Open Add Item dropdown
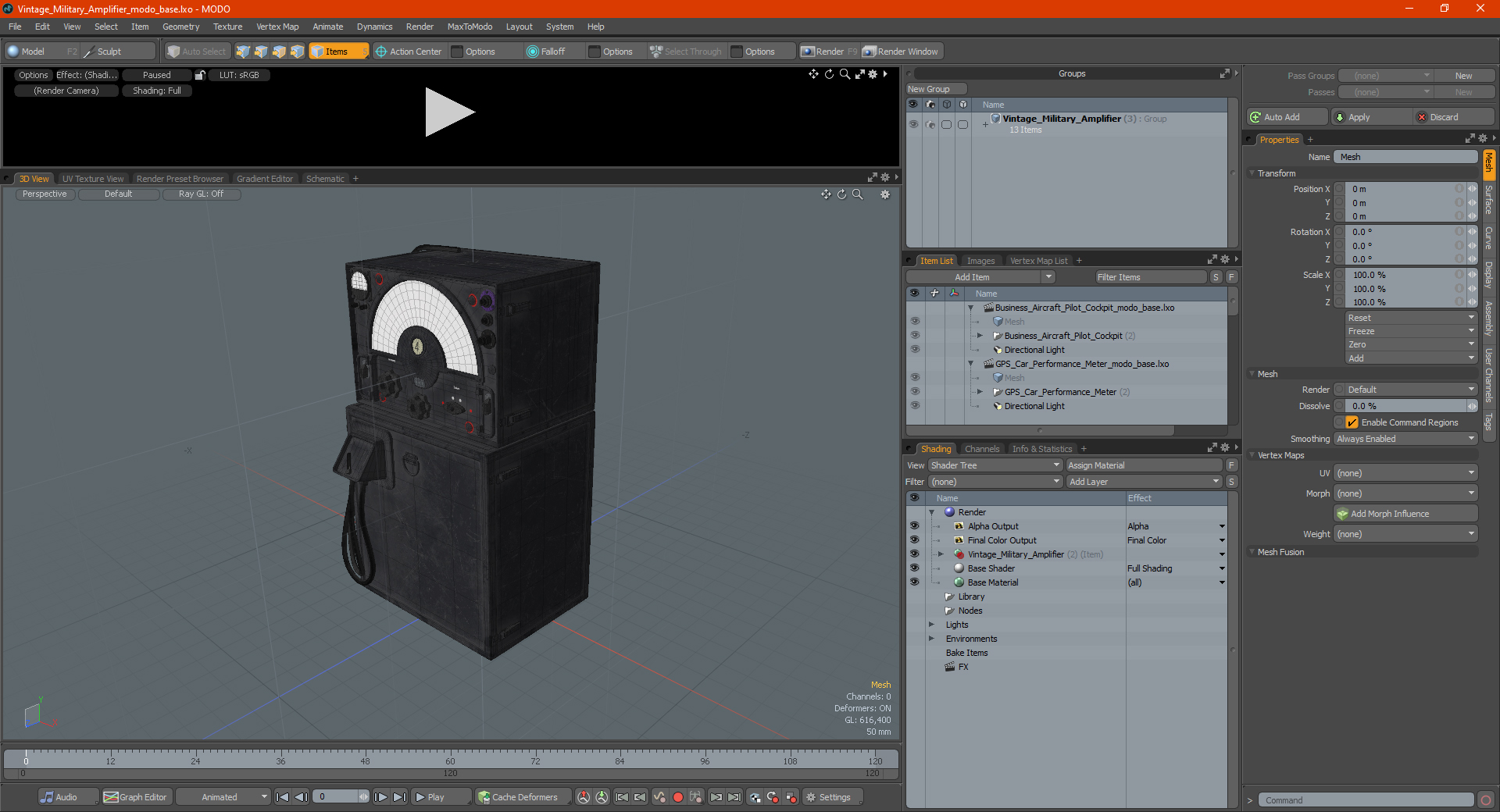Screen dimensions: 1500x812 tap(980, 277)
